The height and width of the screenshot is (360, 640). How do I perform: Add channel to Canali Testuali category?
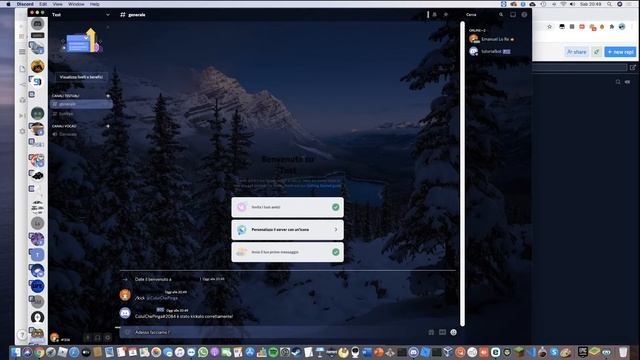(108, 96)
